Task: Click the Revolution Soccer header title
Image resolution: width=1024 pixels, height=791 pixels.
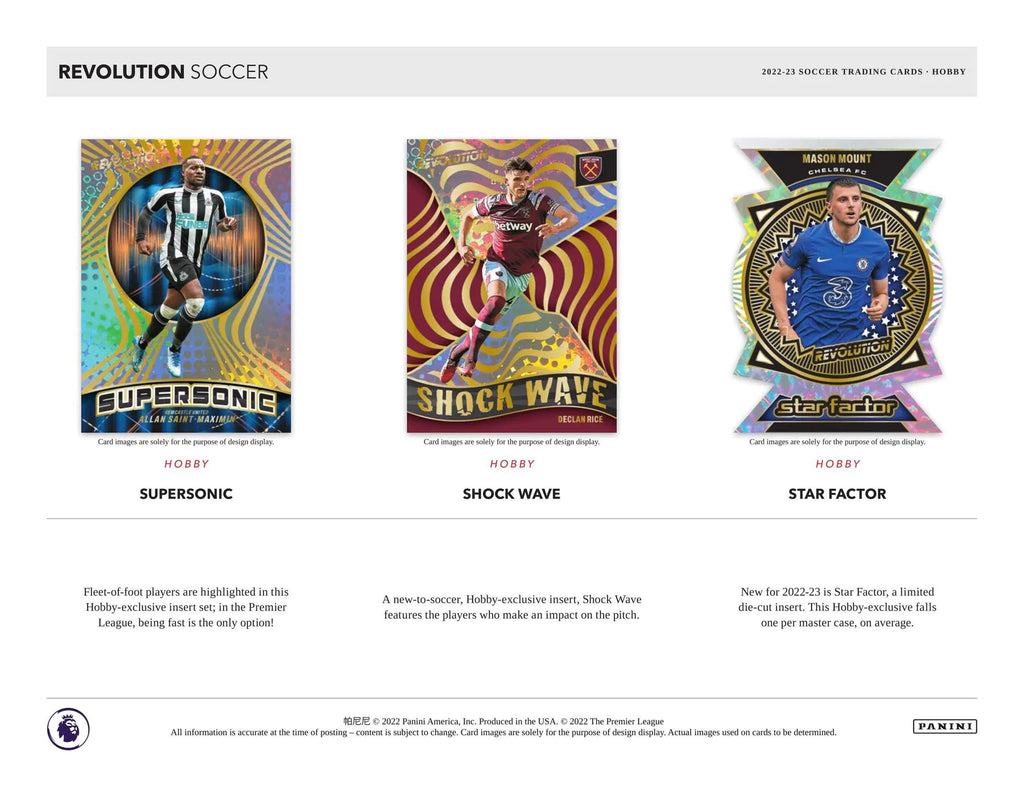Action: [163, 72]
